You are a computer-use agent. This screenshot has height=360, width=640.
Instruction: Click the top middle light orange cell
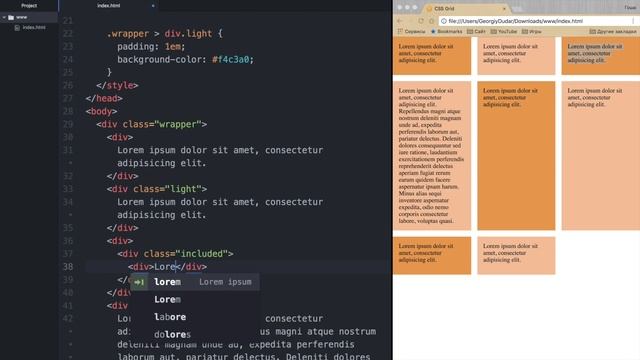click(516, 56)
